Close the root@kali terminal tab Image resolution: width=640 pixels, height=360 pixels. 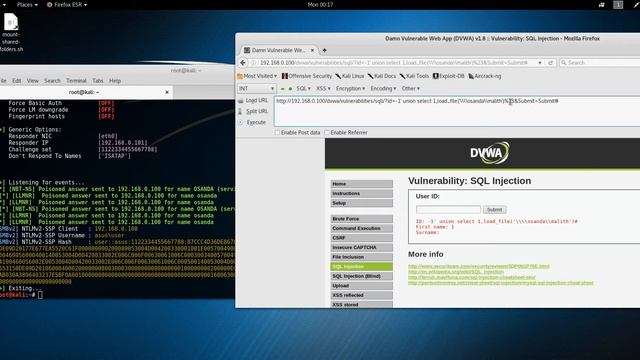(167, 92)
